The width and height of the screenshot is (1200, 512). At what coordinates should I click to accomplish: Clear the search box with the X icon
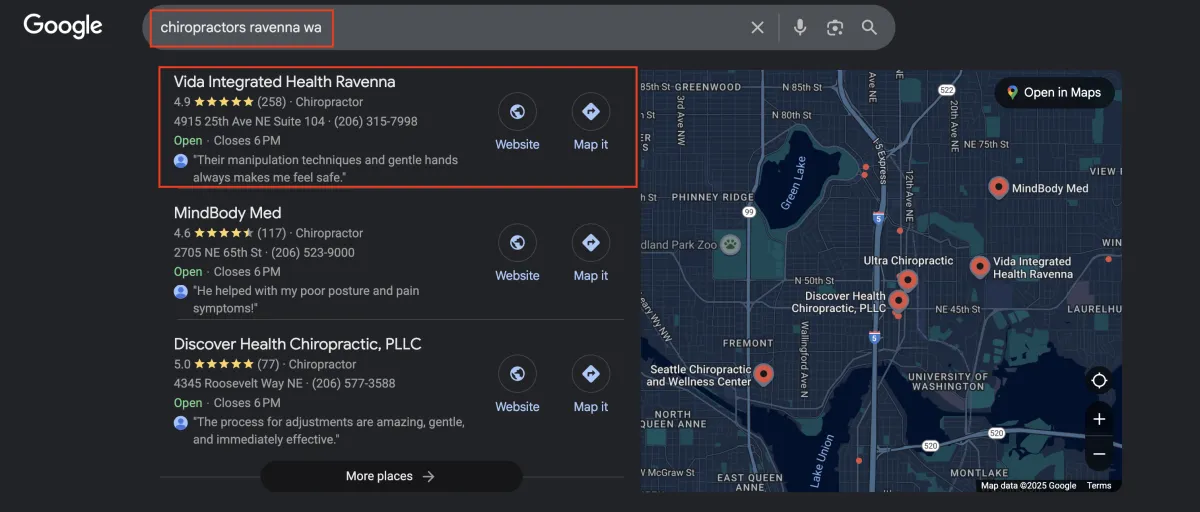click(x=758, y=28)
